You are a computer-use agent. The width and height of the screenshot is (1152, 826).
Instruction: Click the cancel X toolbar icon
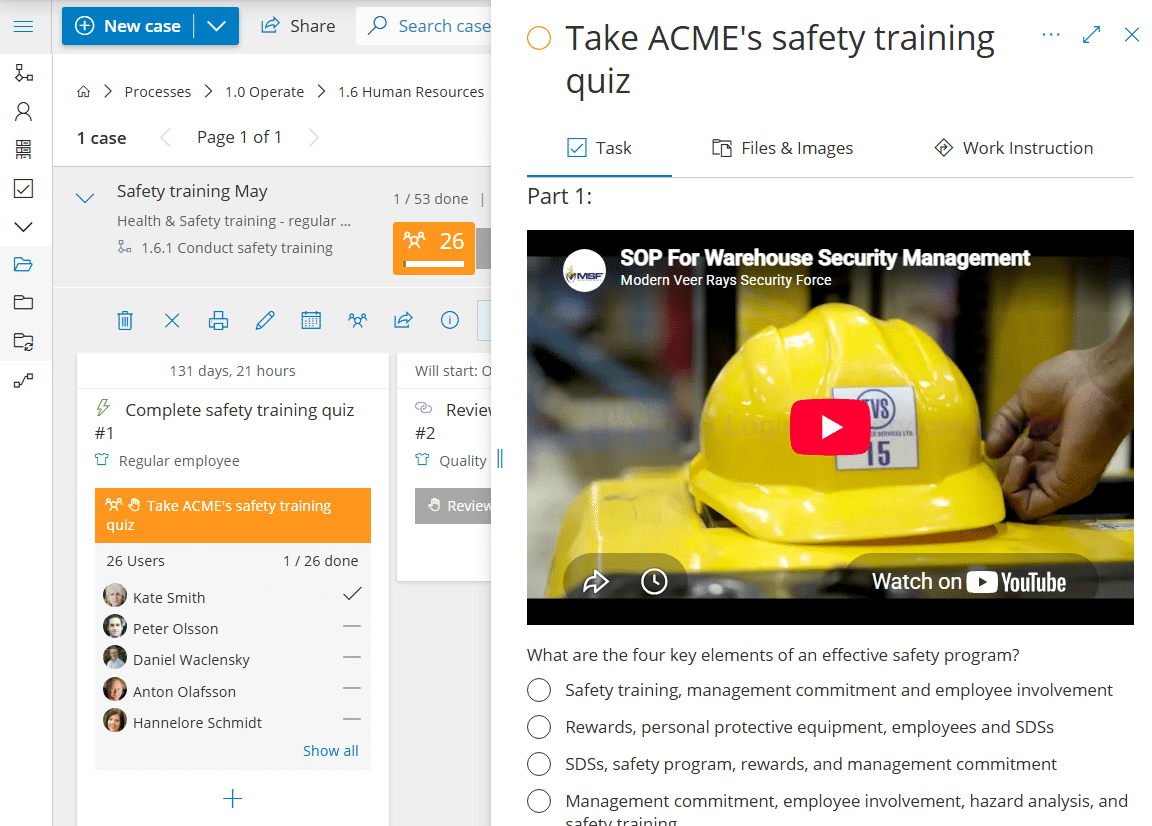(172, 320)
